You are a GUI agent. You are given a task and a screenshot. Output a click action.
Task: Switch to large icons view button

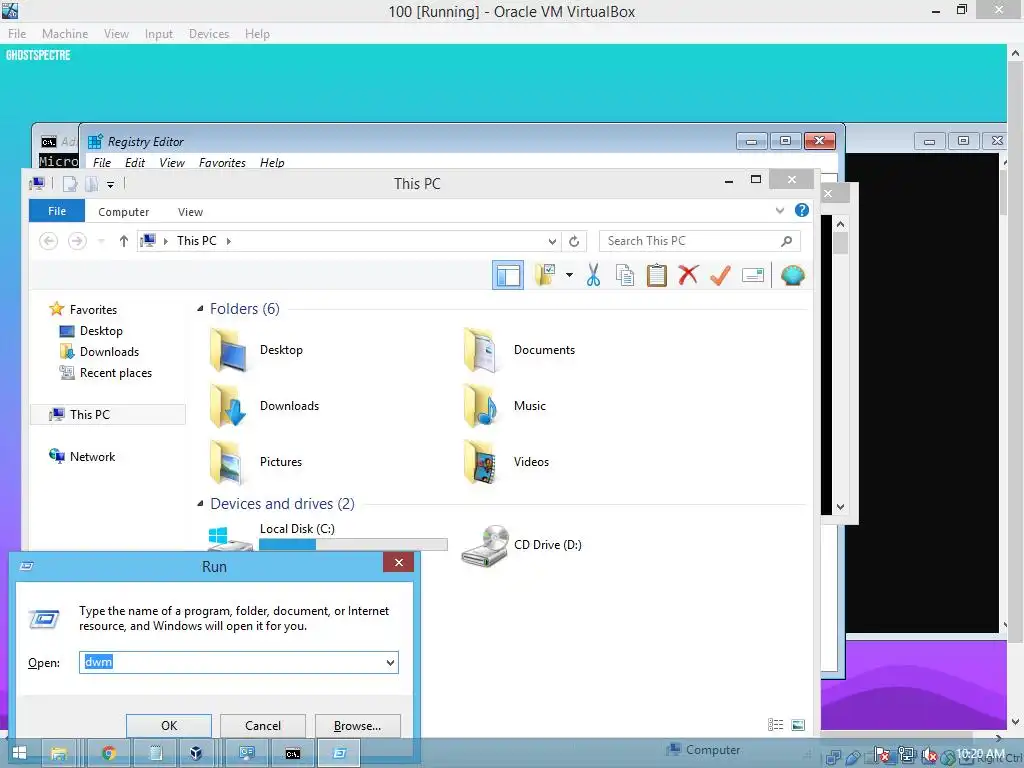[x=798, y=725]
